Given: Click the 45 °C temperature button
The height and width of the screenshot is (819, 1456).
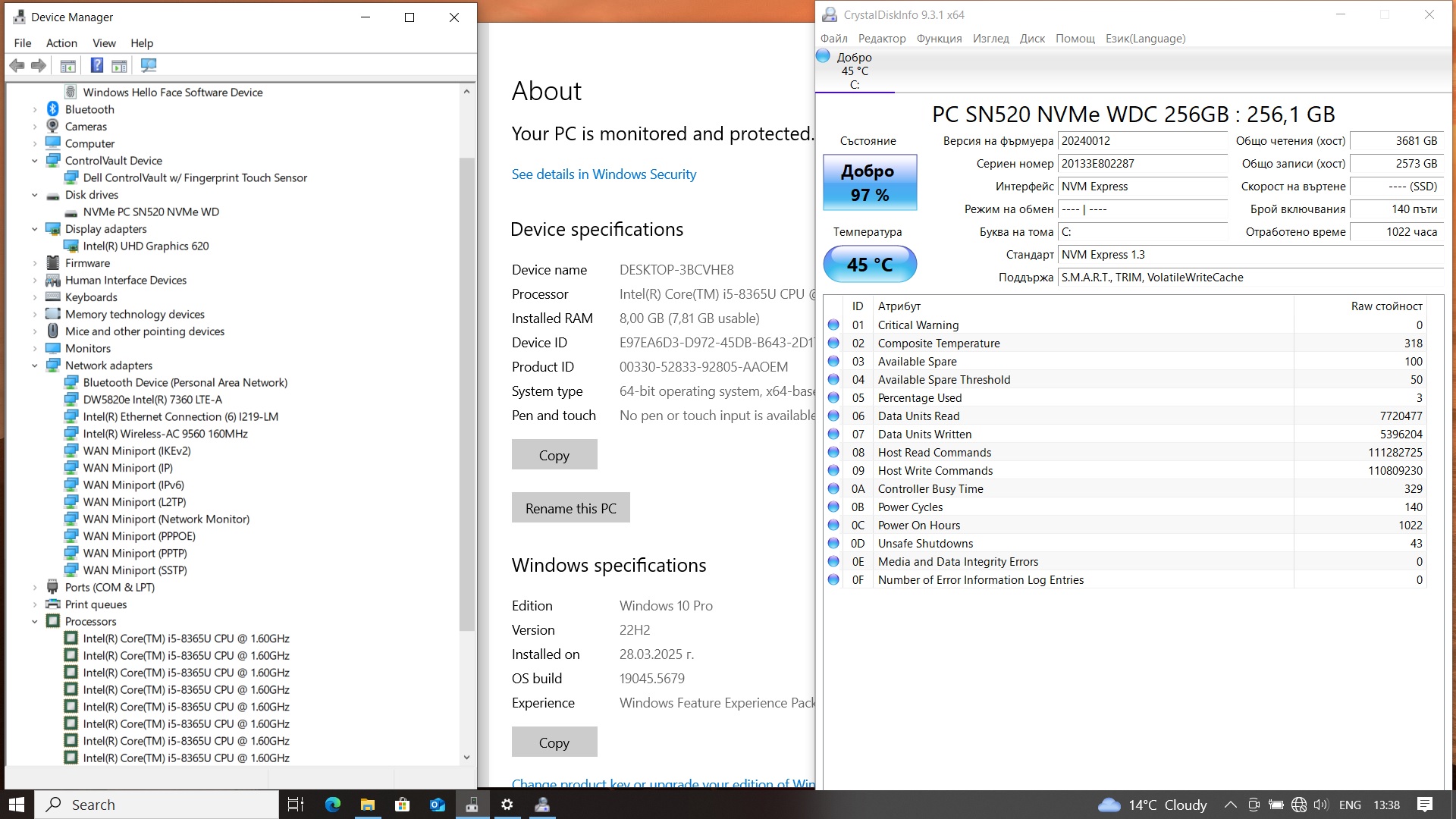Looking at the screenshot, I should click(870, 264).
